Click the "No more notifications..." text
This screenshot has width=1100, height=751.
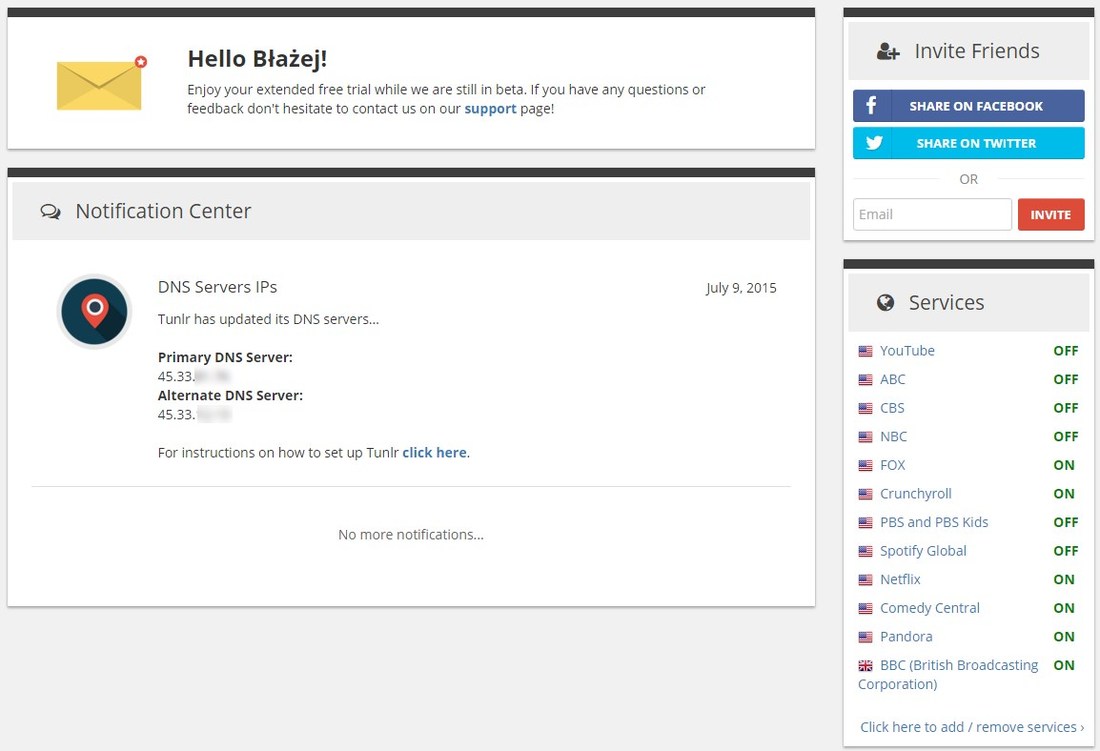[411, 535]
